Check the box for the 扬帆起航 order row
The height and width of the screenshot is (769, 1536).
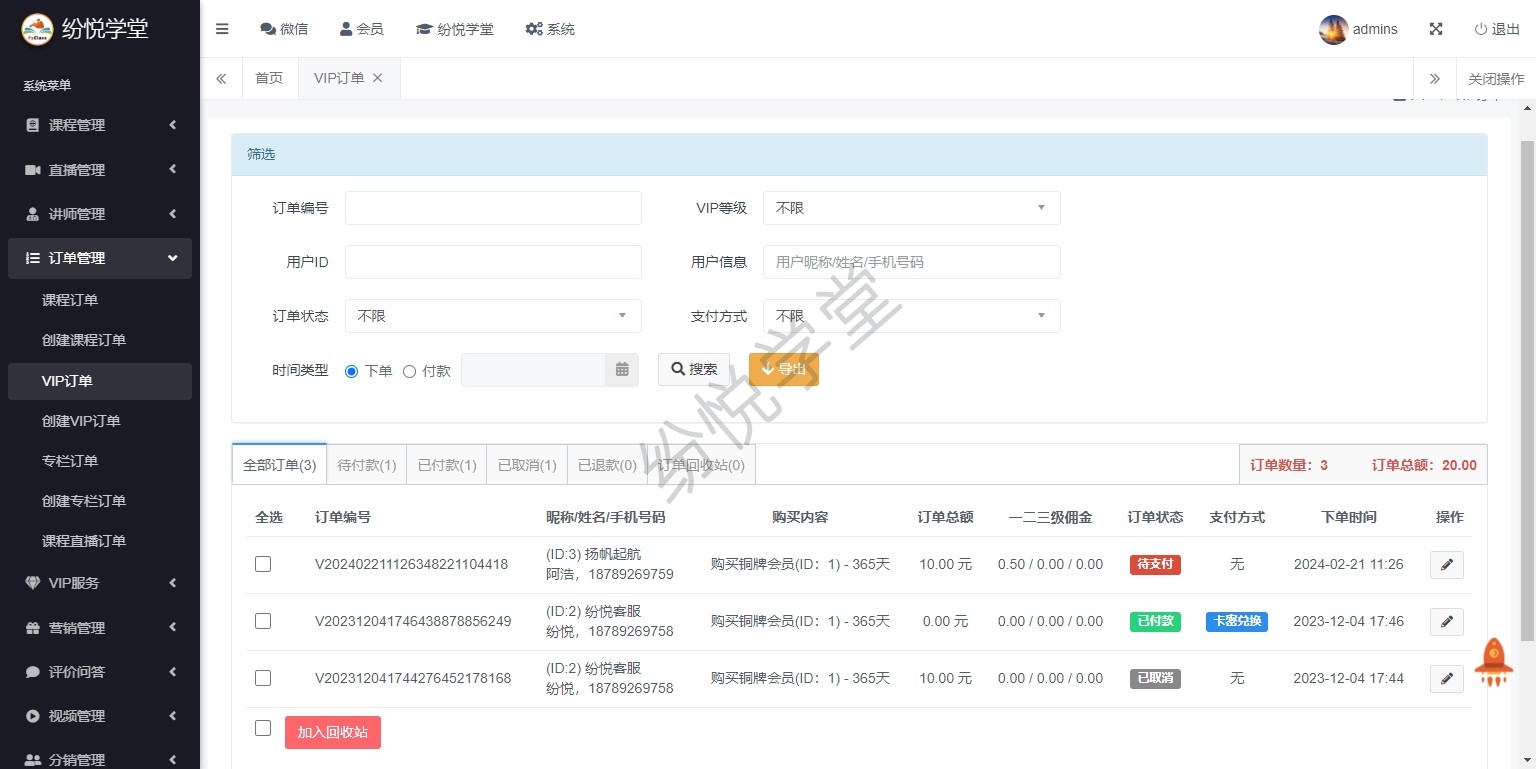(x=263, y=564)
